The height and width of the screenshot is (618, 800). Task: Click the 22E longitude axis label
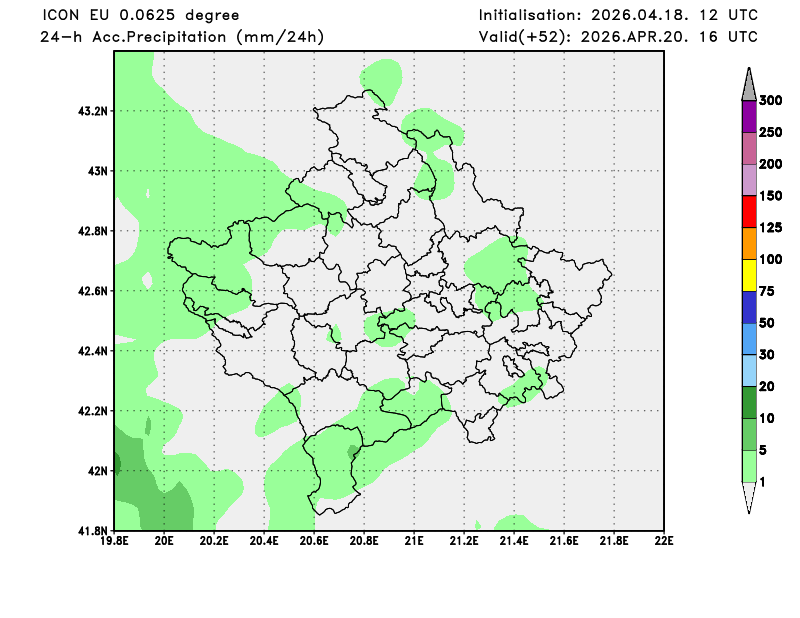[x=663, y=541]
